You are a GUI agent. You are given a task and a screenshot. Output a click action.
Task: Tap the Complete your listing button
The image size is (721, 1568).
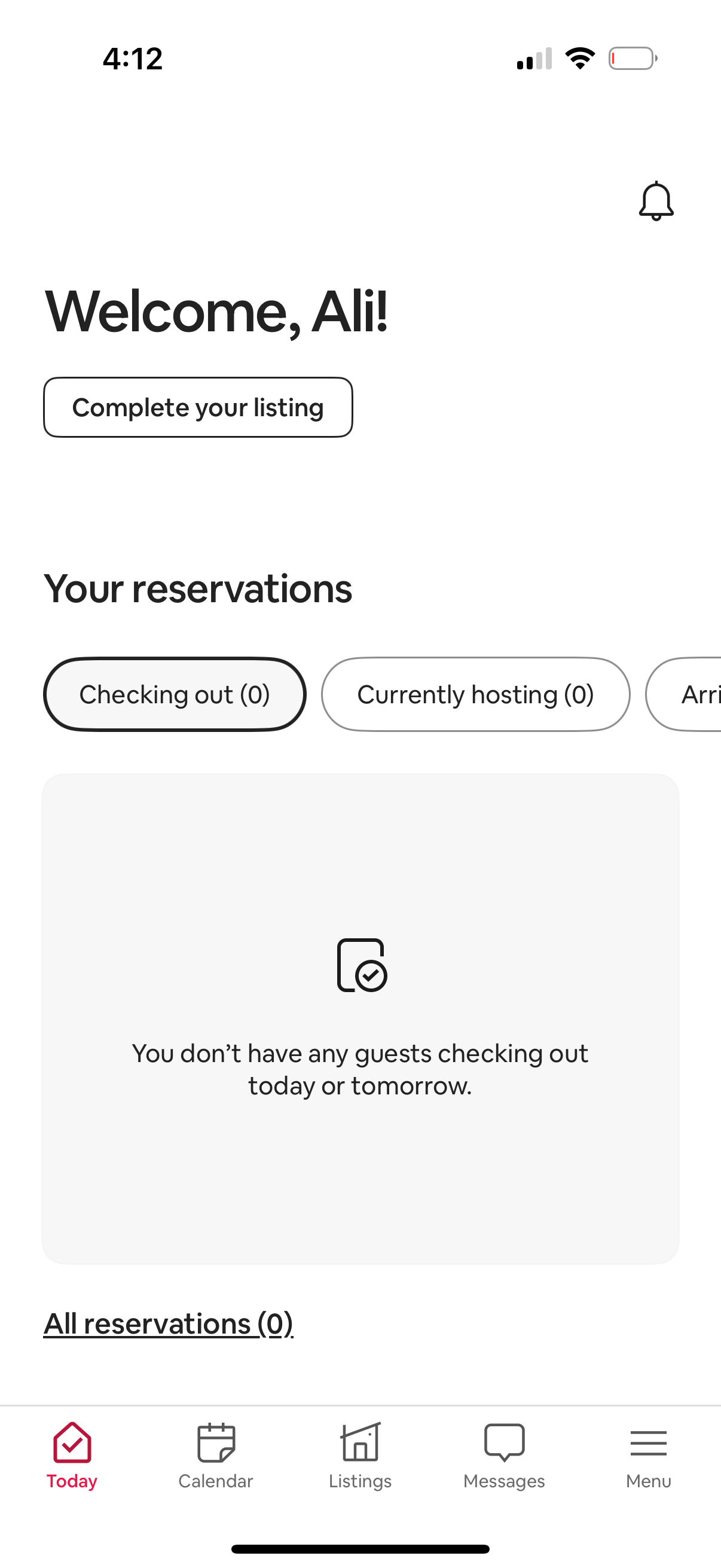[x=198, y=407]
